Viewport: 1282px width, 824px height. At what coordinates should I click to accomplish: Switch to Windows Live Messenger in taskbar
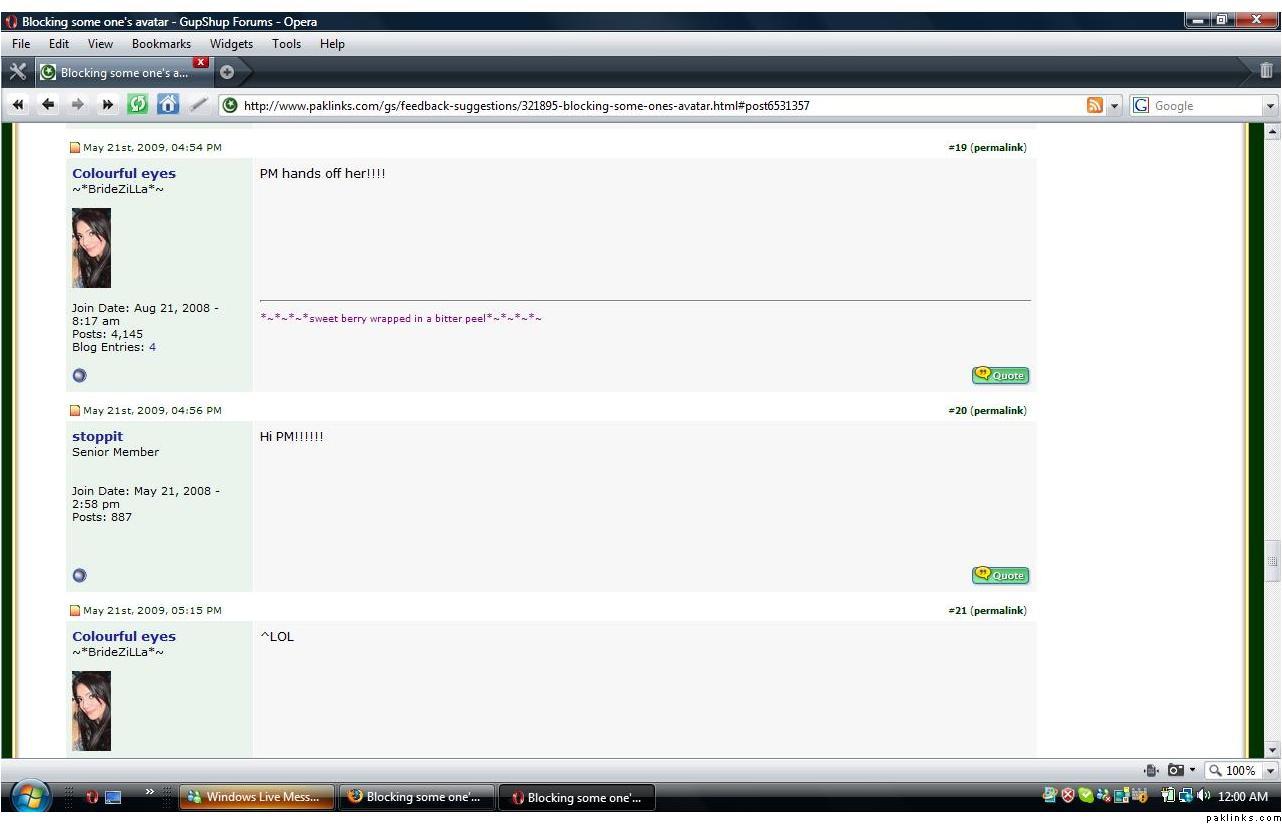(x=254, y=797)
